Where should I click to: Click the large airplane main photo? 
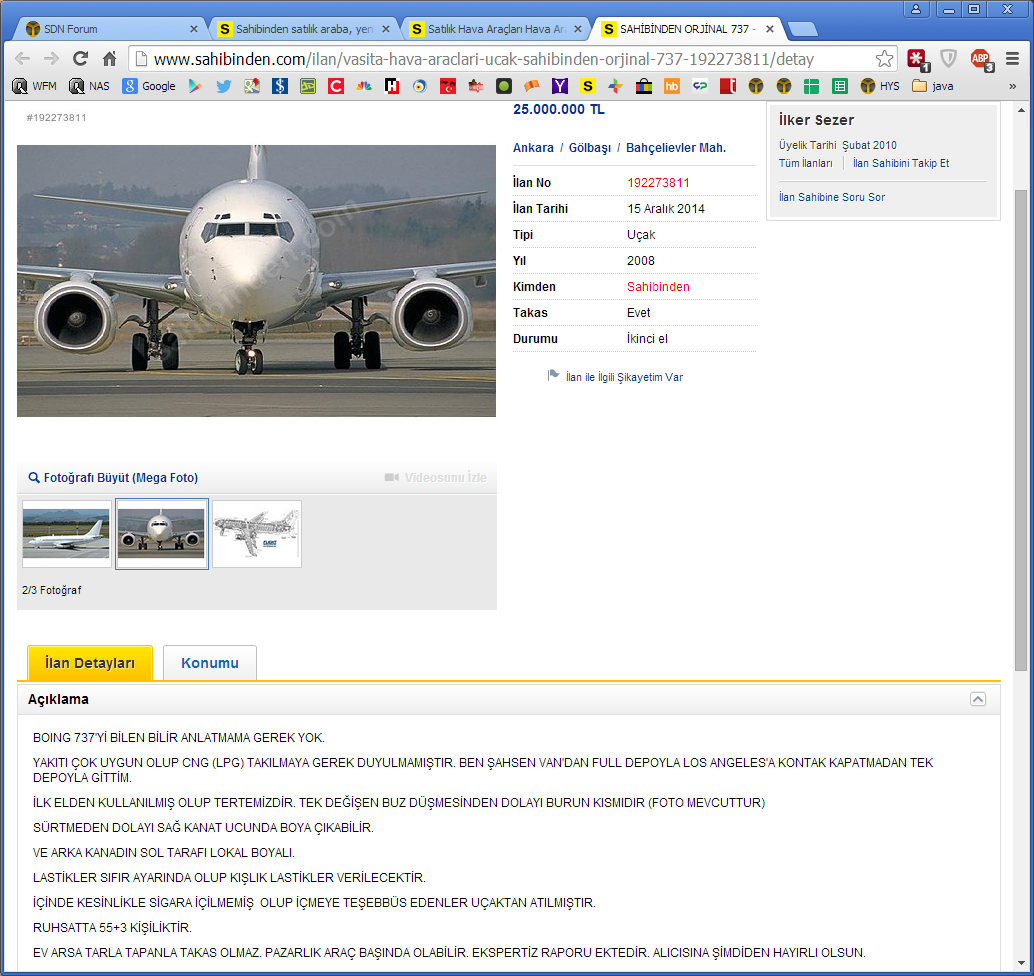click(x=256, y=281)
